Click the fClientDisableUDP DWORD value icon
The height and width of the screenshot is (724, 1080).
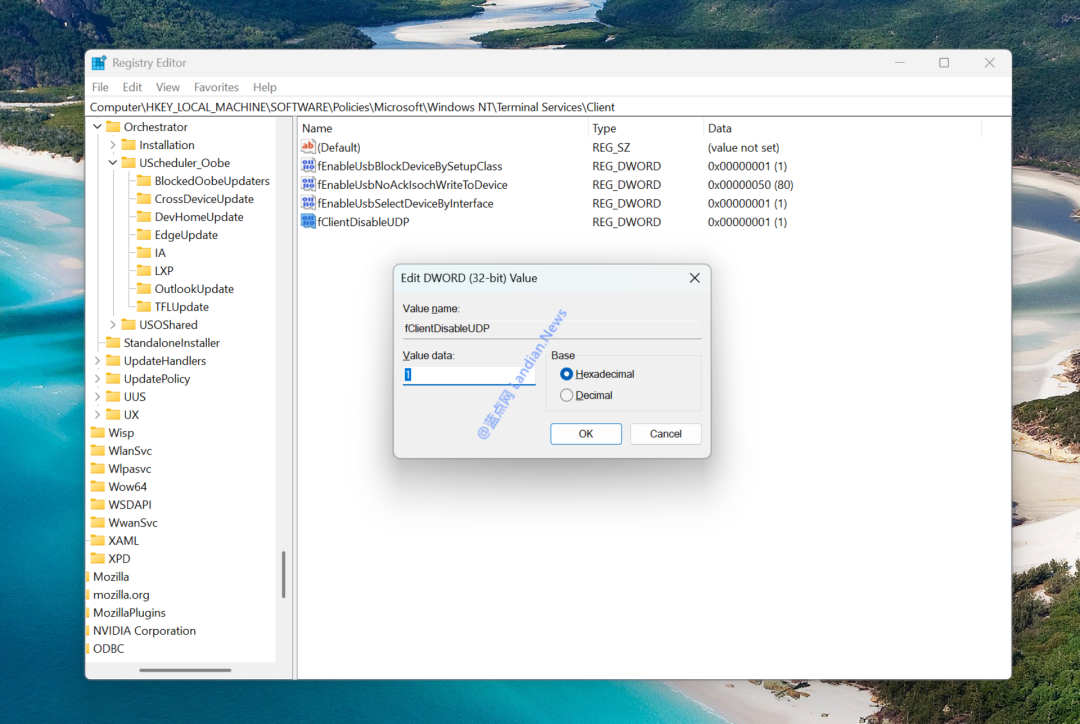pyautogui.click(x=308, y=222)
